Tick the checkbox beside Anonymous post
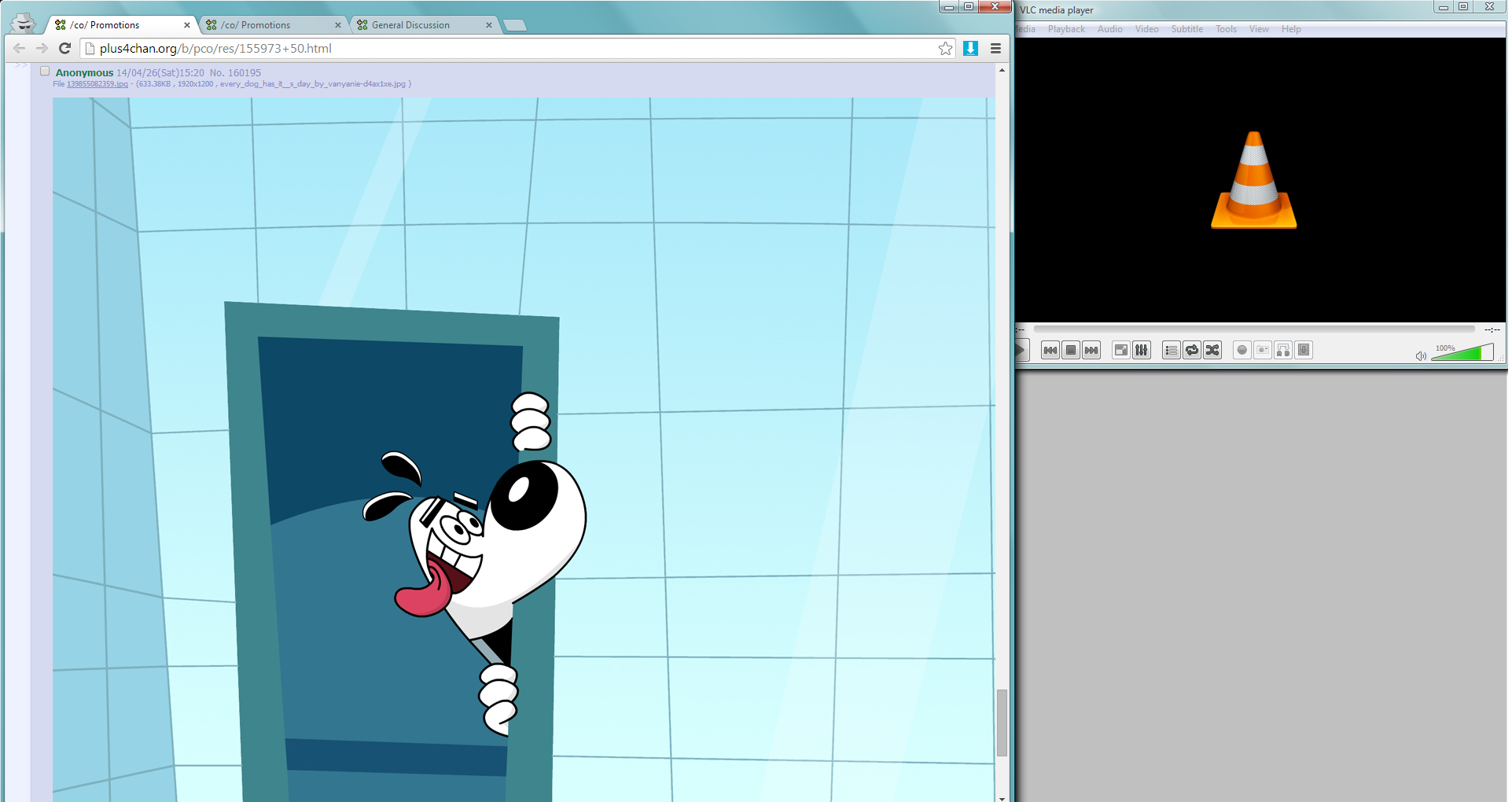This screenshot has height=802, width=1512. (45, 72)
